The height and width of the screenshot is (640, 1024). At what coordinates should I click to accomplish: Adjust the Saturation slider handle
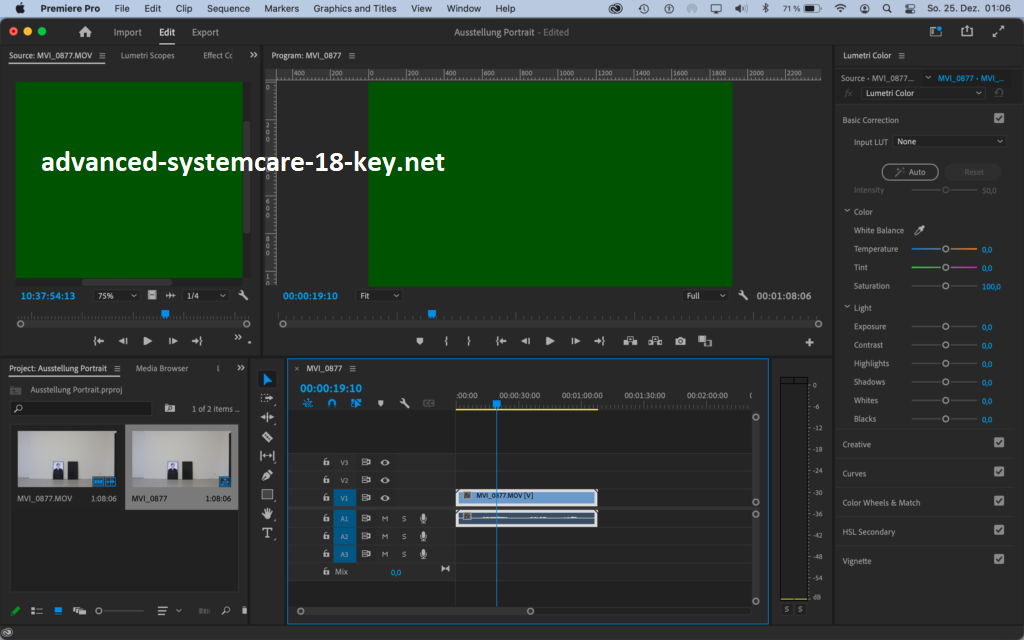point(946,286)
